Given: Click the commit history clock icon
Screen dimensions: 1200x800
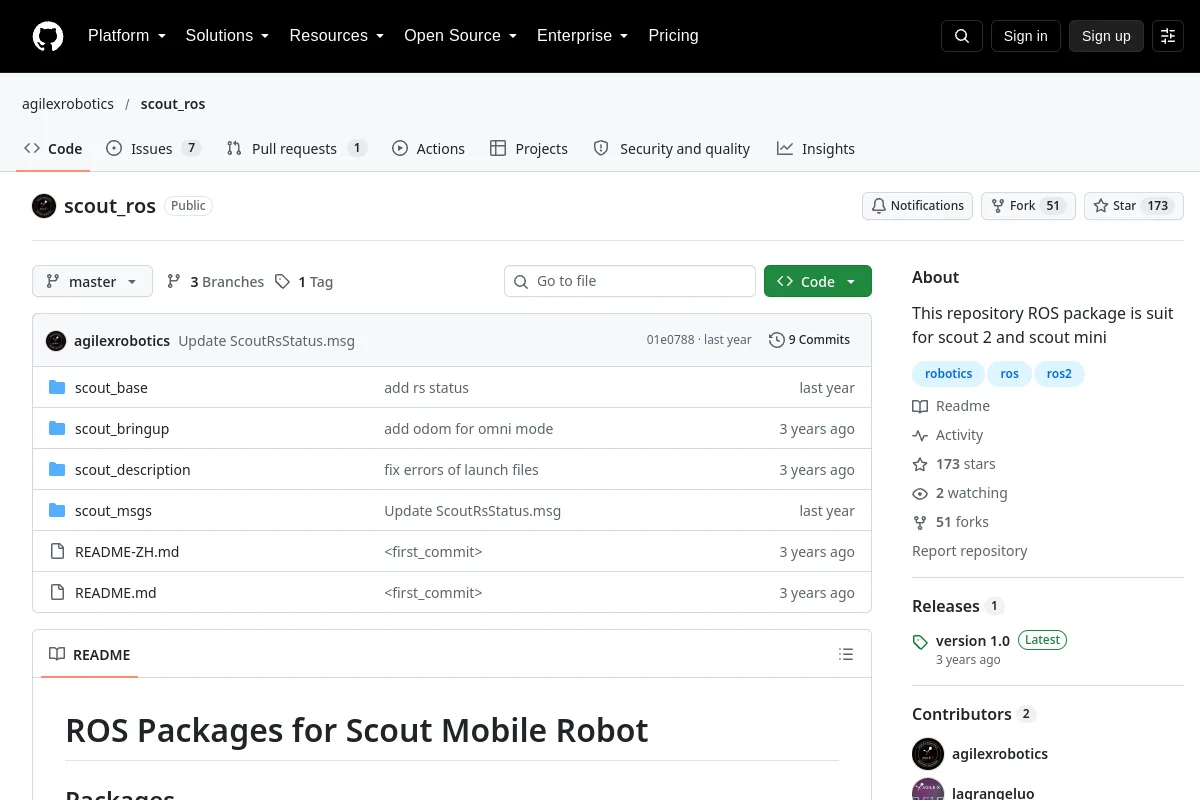Looking at the screenshot, I should pos(776,340).
